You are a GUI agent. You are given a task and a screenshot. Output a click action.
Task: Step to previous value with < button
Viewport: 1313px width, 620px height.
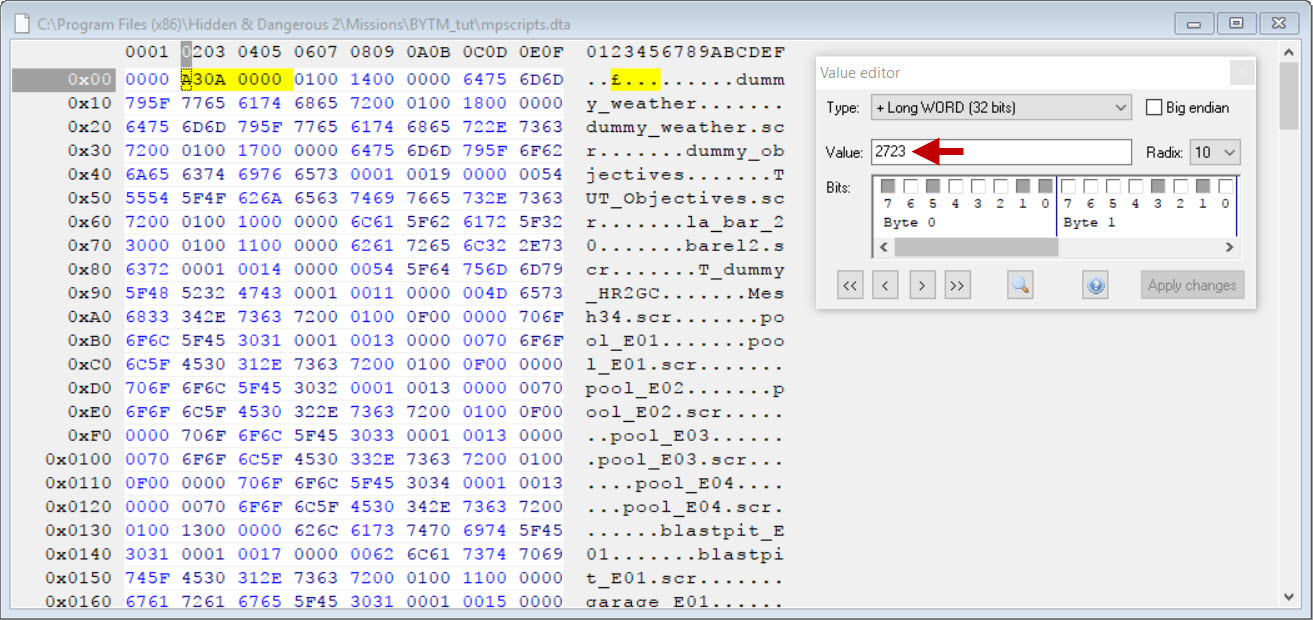[885, 285]
